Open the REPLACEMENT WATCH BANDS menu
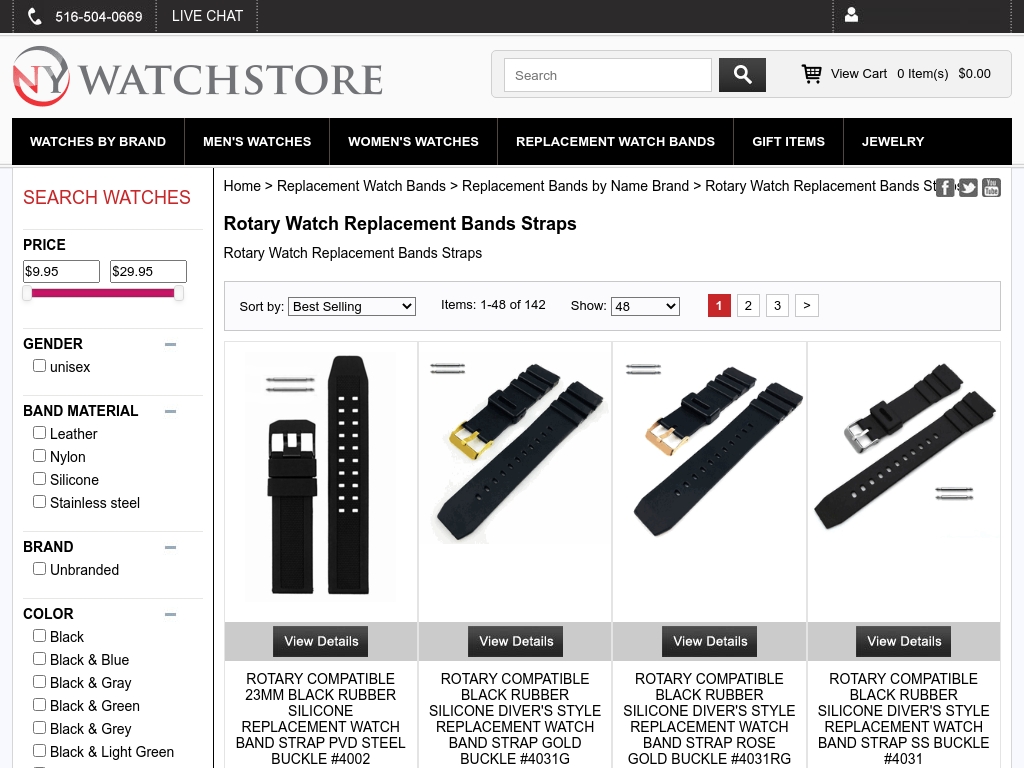Image resolution: width=1024 pixels, height=768 pixels. 615,141
